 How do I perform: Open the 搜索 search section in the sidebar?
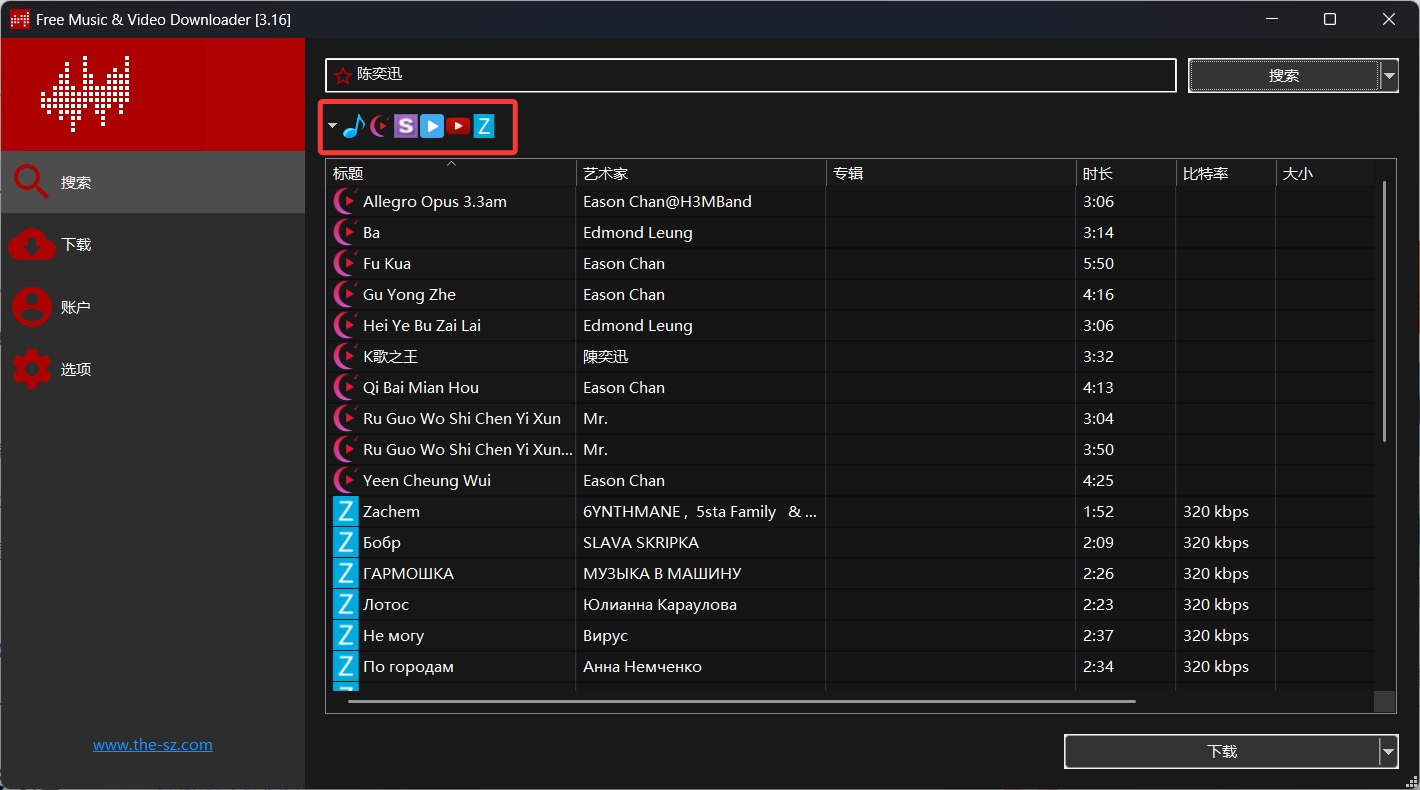[x=152, y=182]
